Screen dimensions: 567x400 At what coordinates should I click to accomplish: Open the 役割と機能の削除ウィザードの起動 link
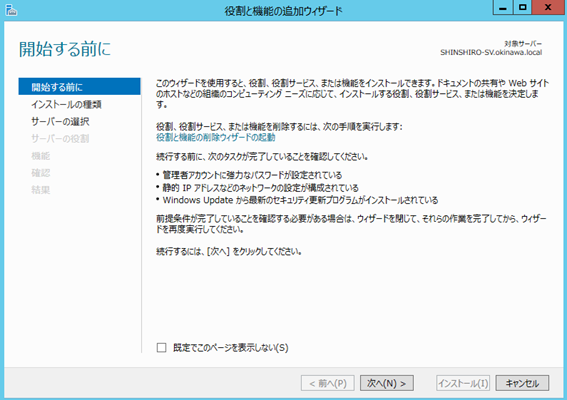[x=216, y=137]
